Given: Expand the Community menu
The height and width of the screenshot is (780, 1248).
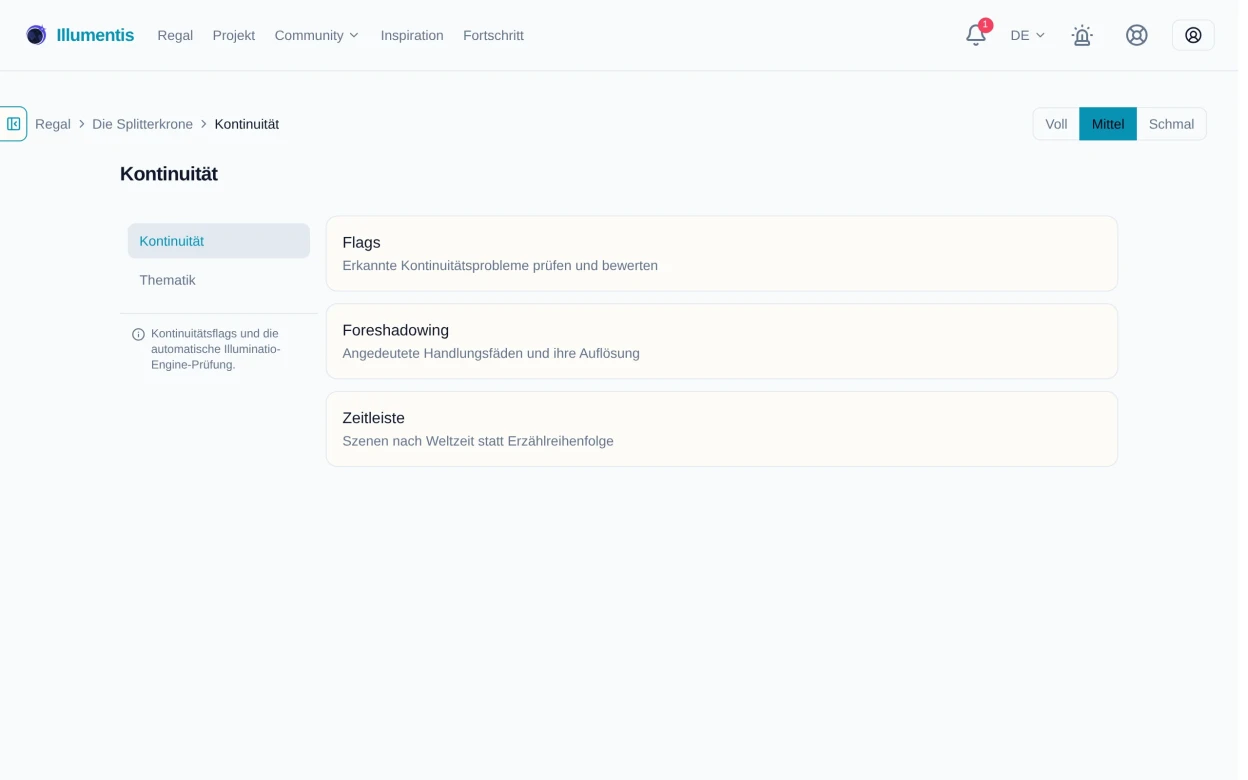Looking at the screenshot, I should [316, 35].
